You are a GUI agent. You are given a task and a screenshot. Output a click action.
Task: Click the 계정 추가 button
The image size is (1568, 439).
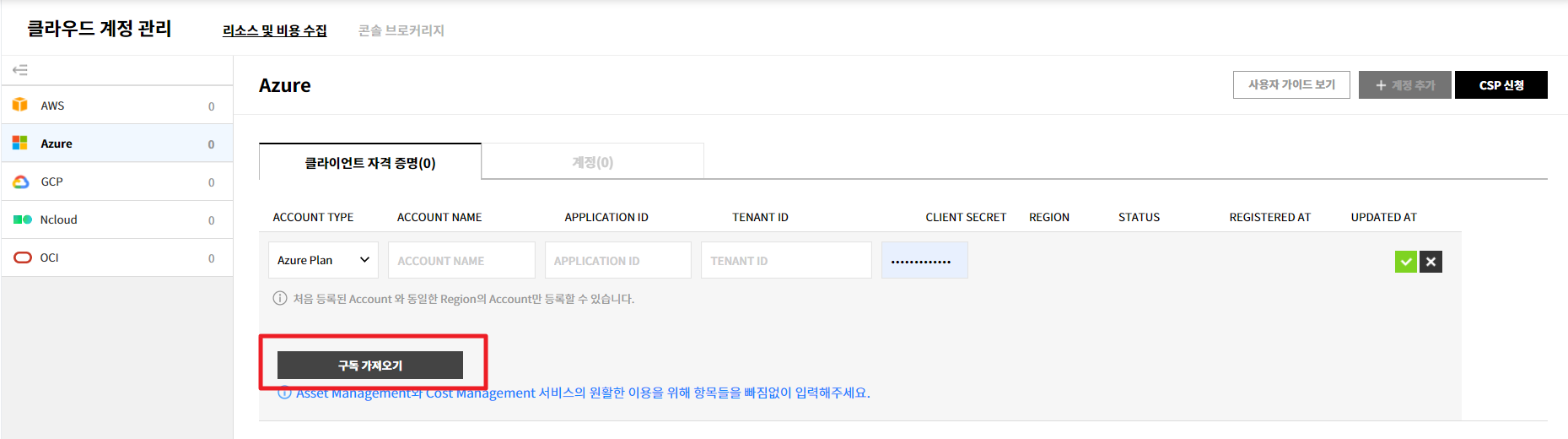1404,85
